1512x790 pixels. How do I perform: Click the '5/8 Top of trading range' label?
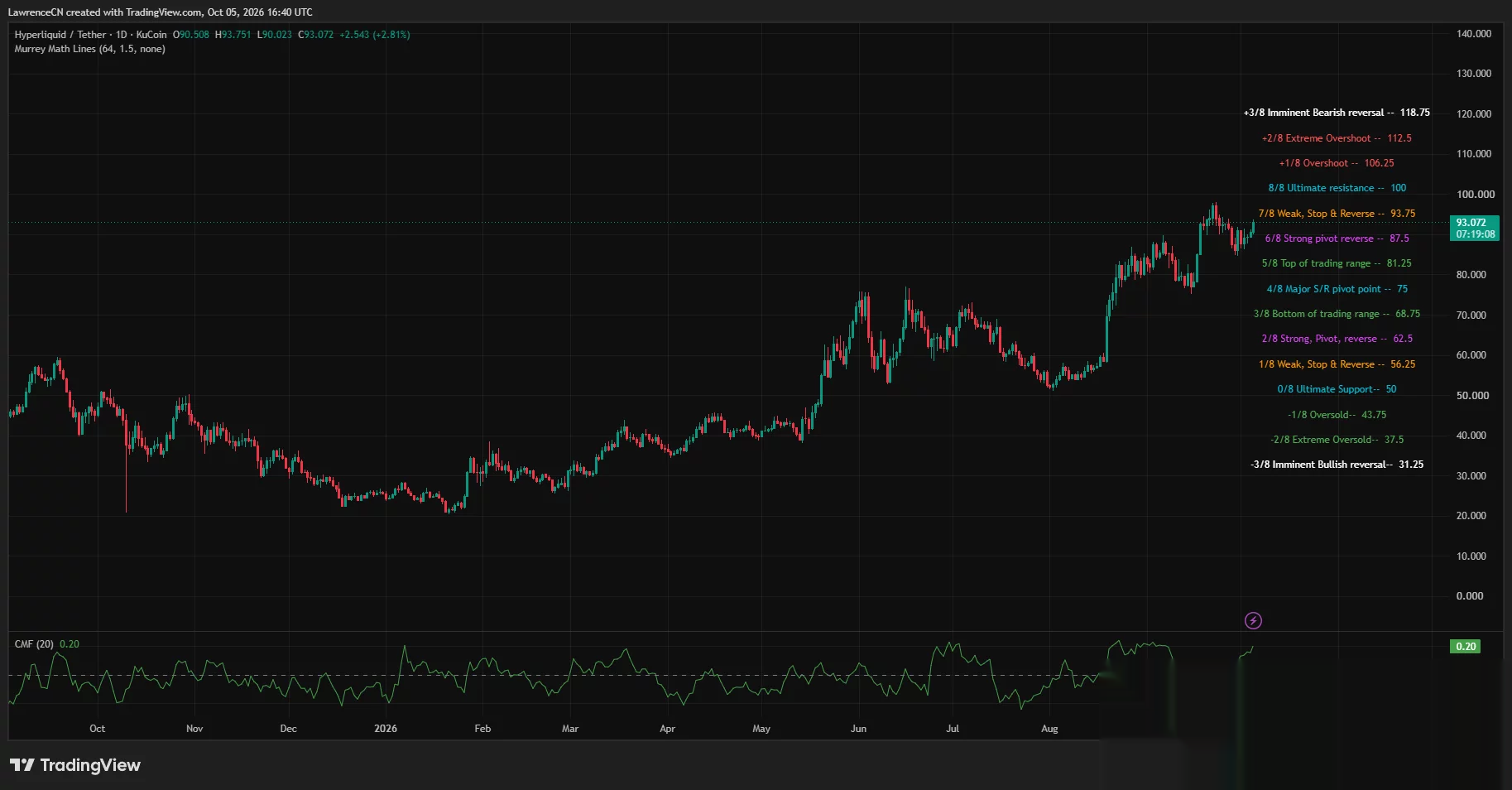coord(1337,263)
